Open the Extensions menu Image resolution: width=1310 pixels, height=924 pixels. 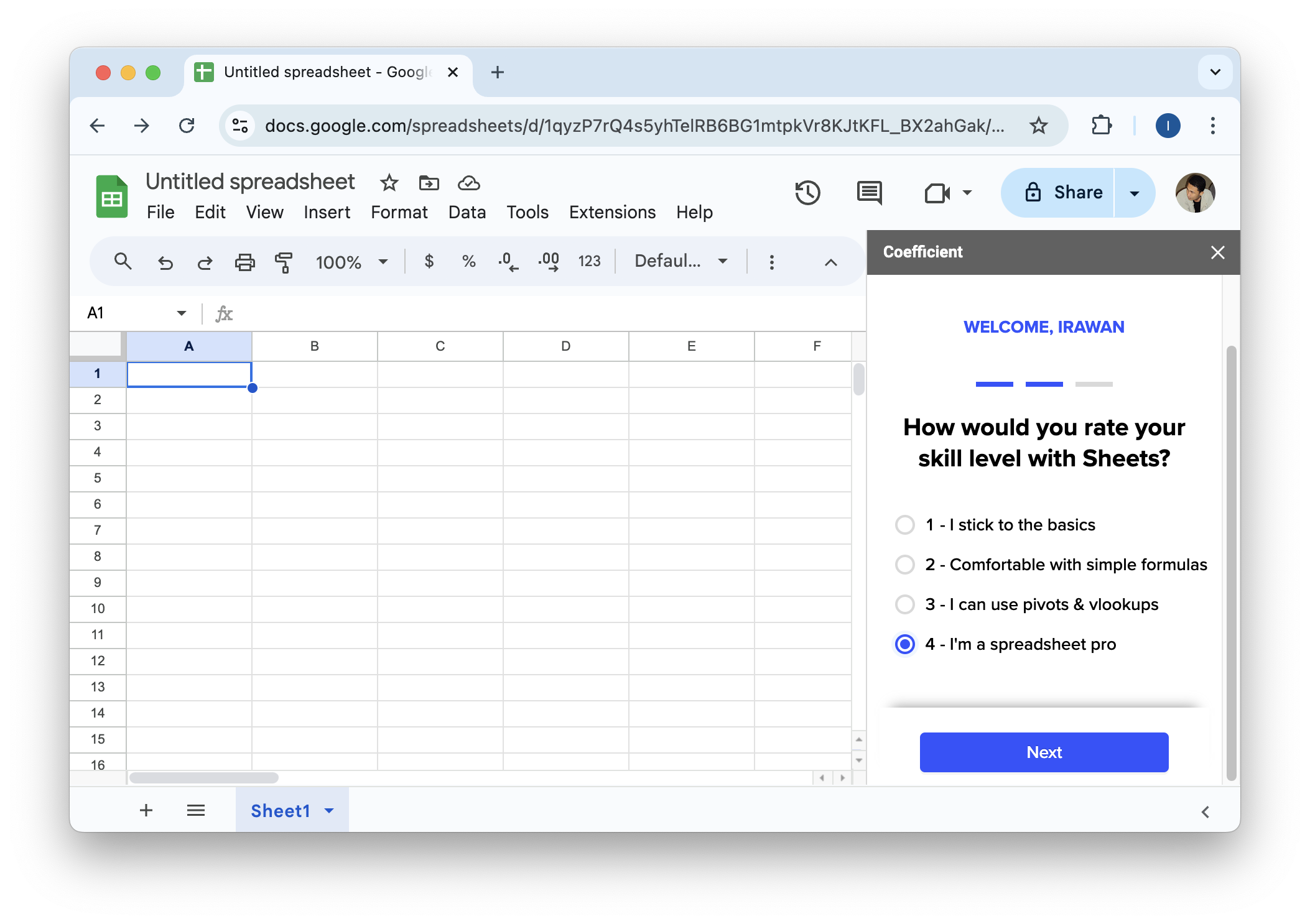(612, 212)
